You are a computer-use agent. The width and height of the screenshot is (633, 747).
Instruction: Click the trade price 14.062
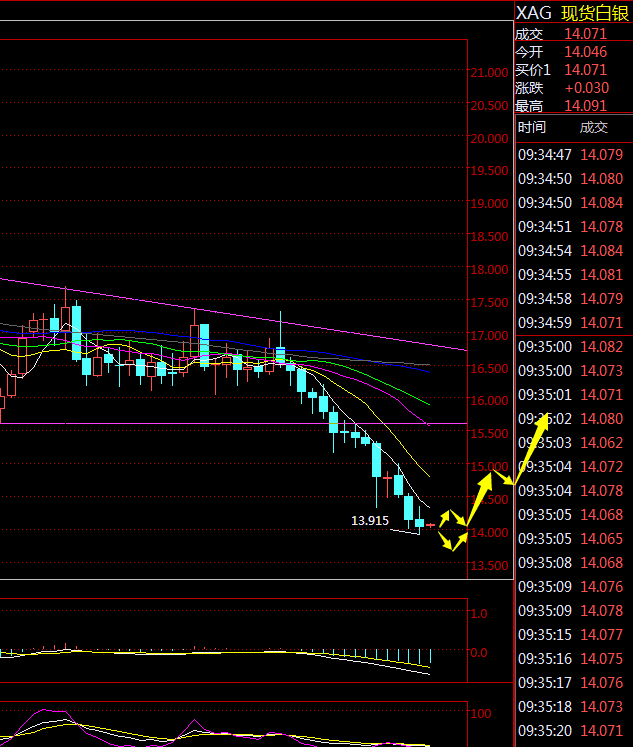pos(602,443)
